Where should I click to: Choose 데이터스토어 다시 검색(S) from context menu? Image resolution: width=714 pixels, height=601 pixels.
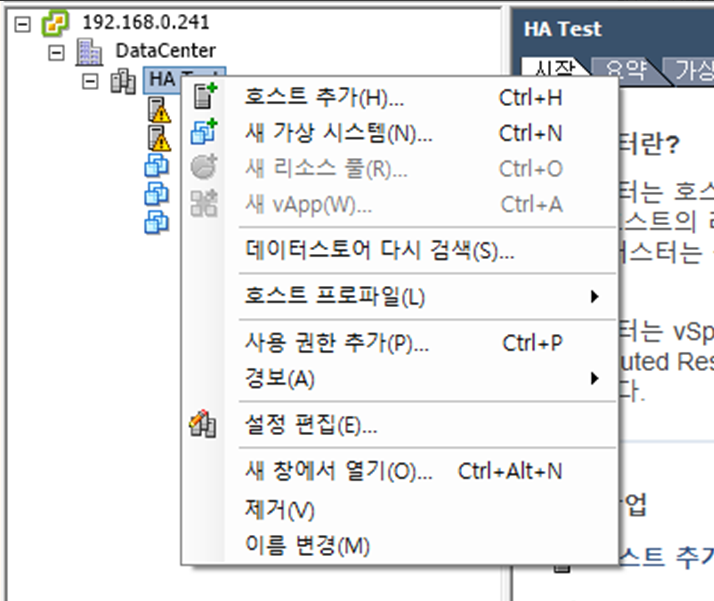tap(379, 250)
